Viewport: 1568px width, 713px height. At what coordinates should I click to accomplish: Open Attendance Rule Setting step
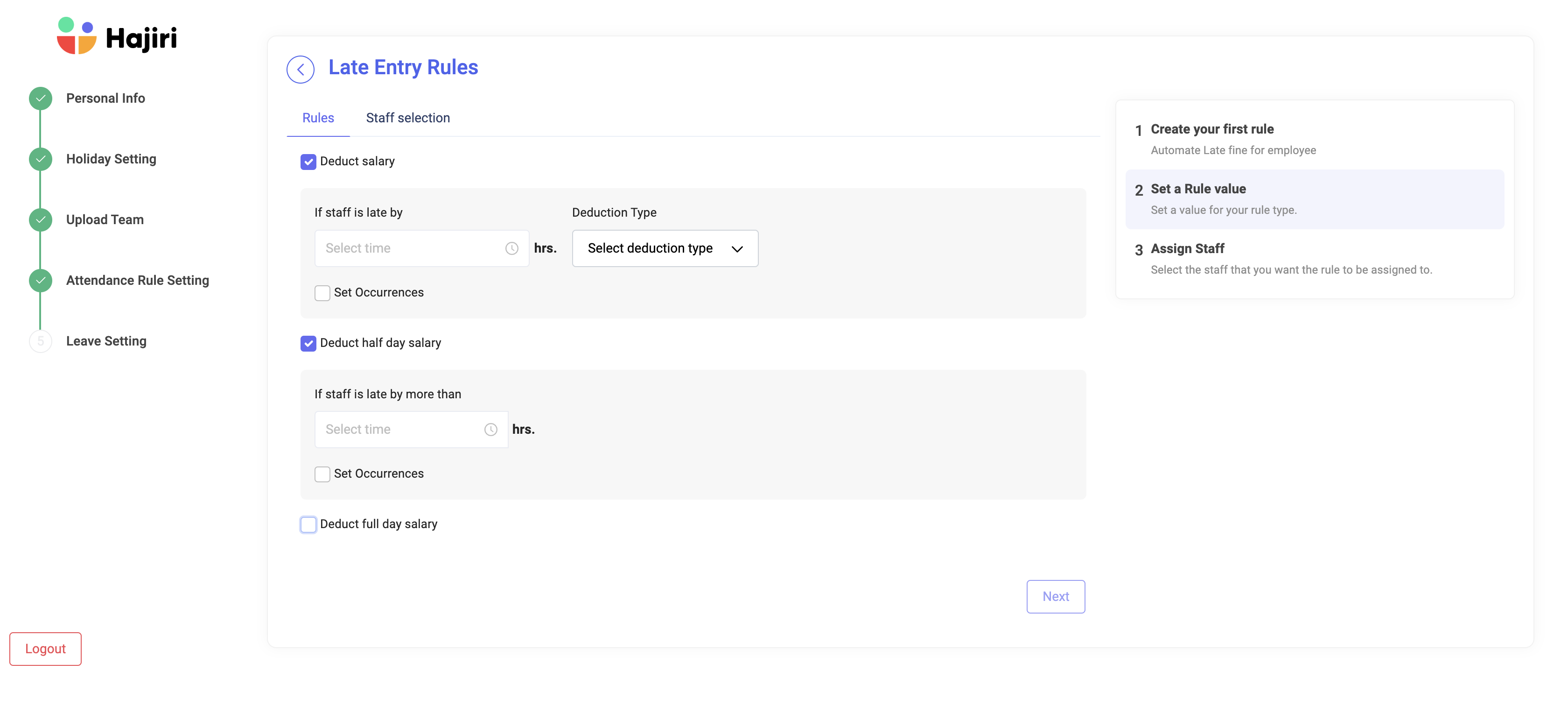click(138, 281)
